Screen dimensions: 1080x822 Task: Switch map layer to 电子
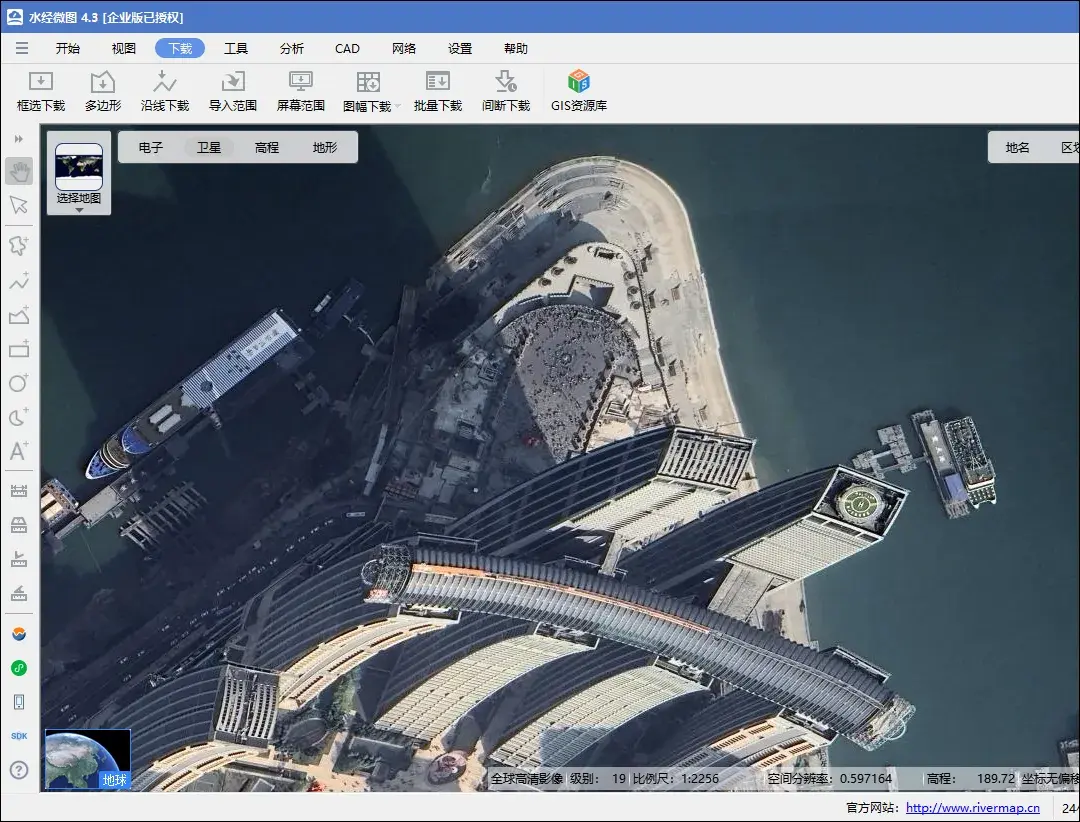[151, 147]
